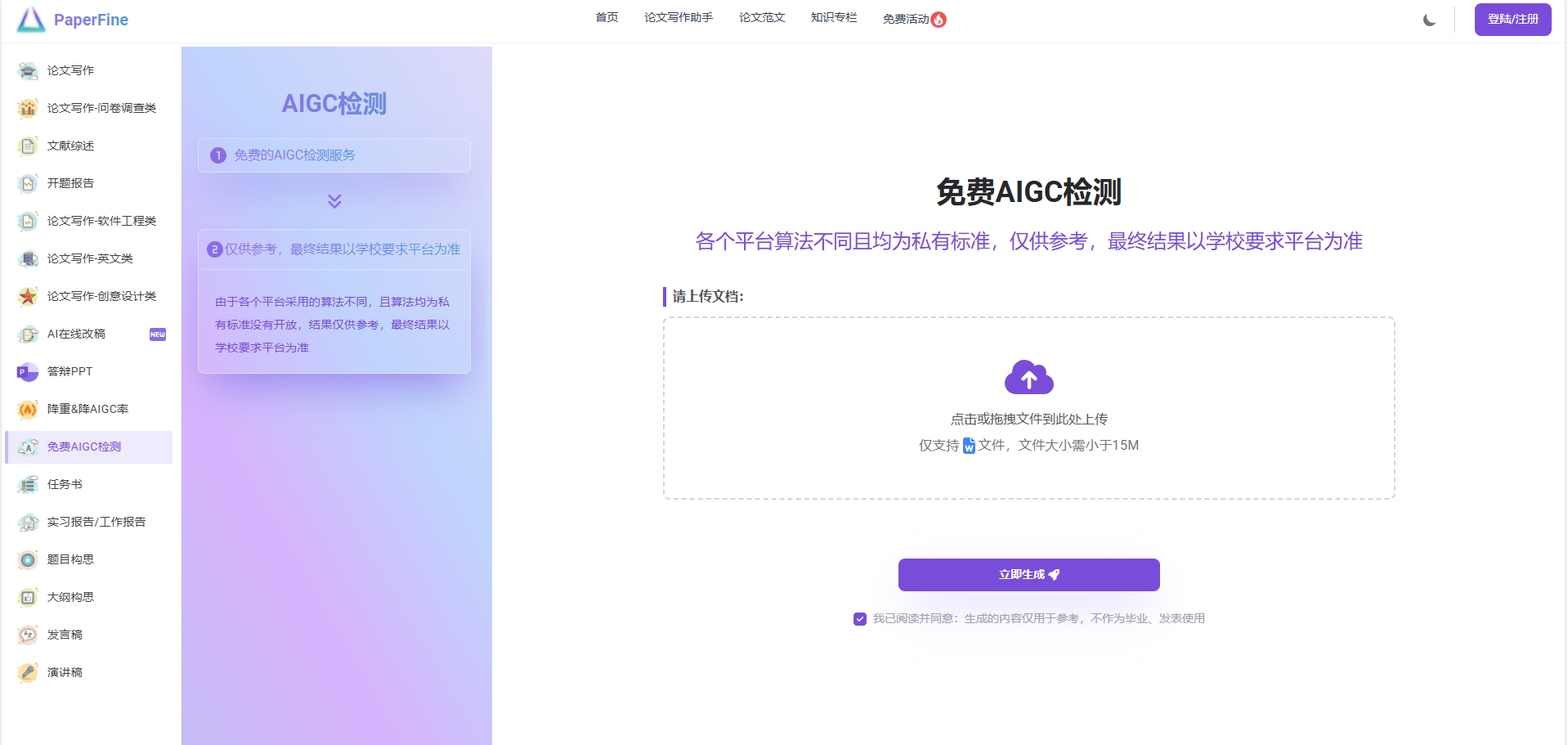Open 实习报告/工作报告 sidebar icon
1568x745 pixels.
pyautogui.click(x=28, y=523)
